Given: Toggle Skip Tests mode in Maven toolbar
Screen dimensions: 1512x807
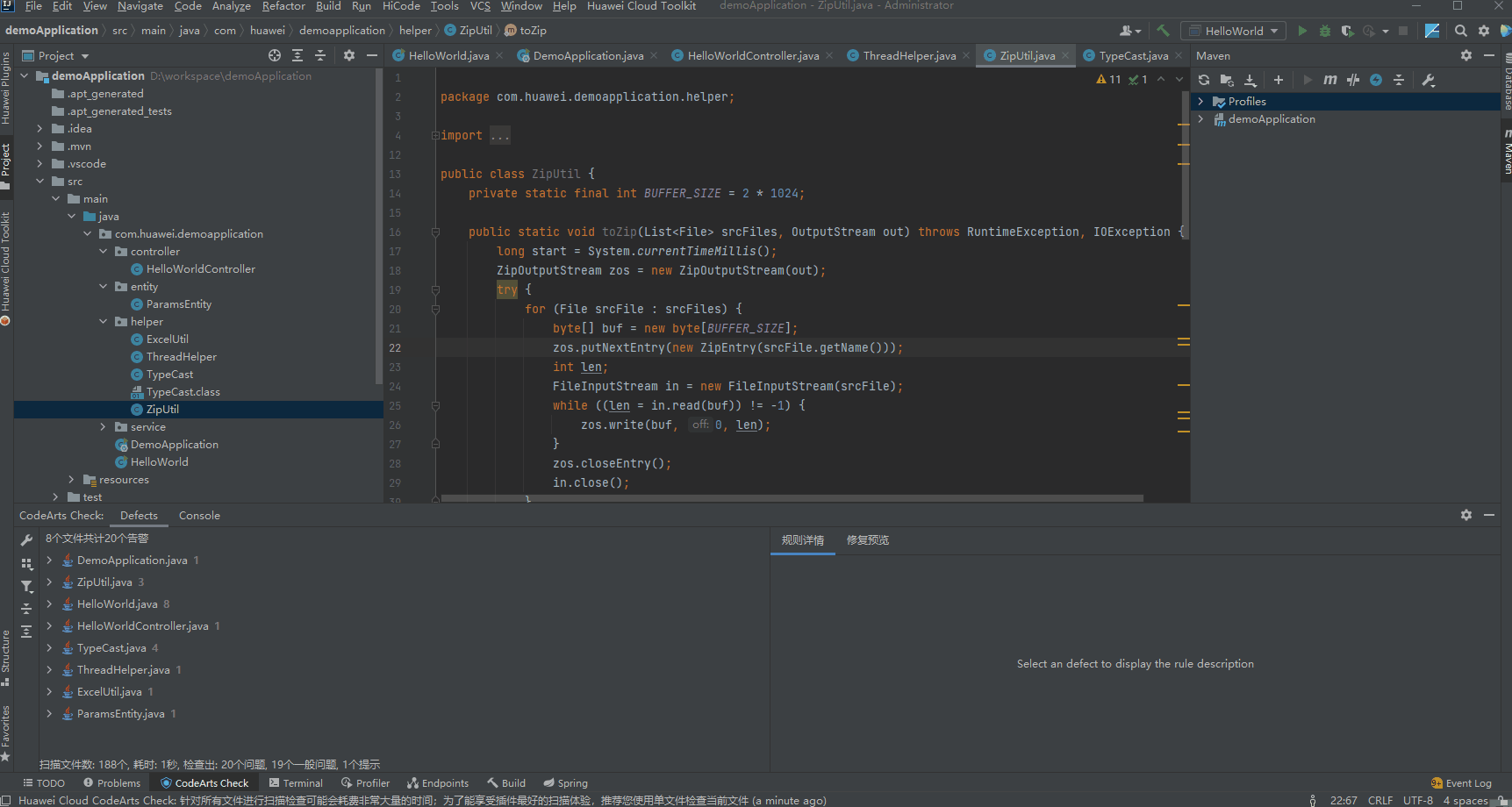Looking at the screenshot, I should point(1376,80).
